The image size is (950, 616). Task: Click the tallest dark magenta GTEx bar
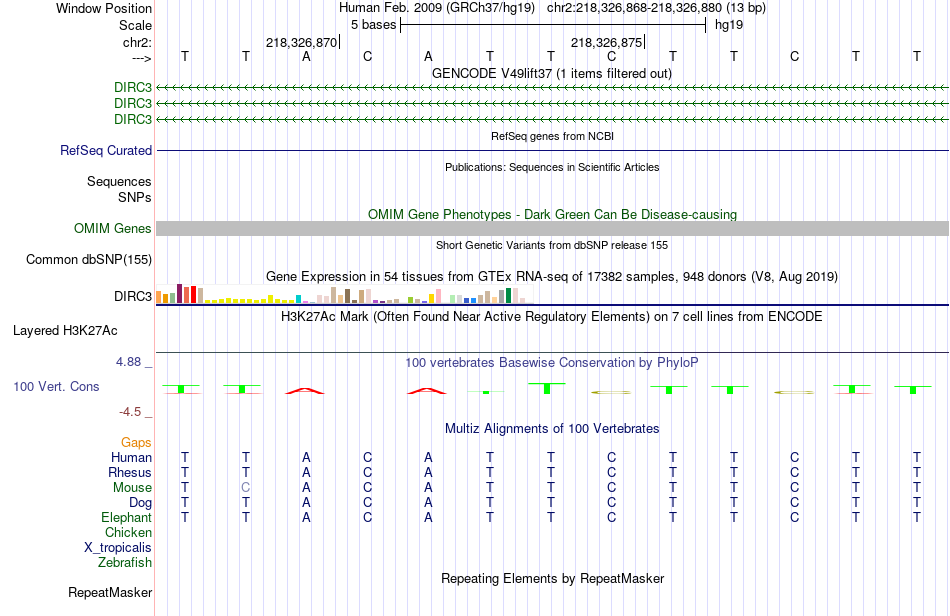point(179,293)
